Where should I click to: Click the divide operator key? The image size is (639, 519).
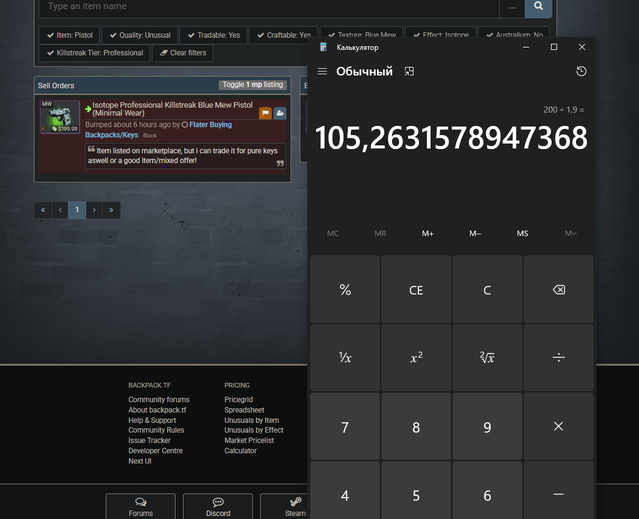tap(558, 358)
